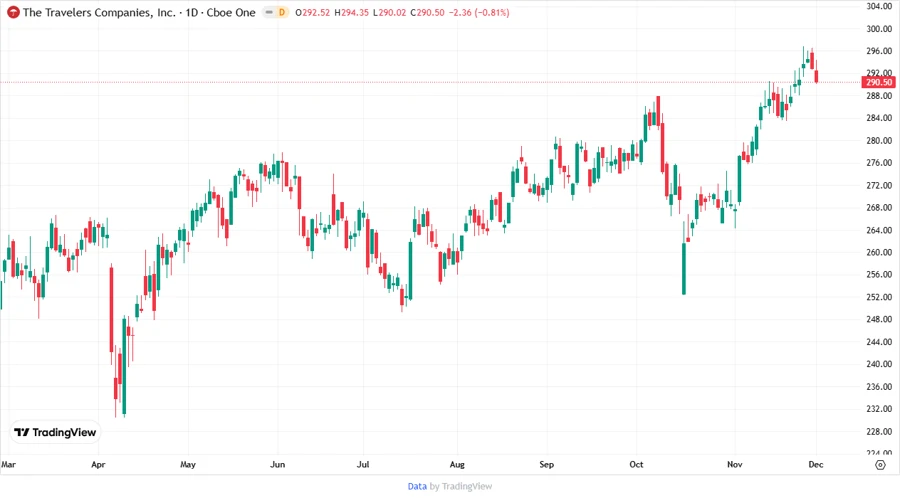Toggle the gray market status pill
900x498 pixels.
(269, 12)
